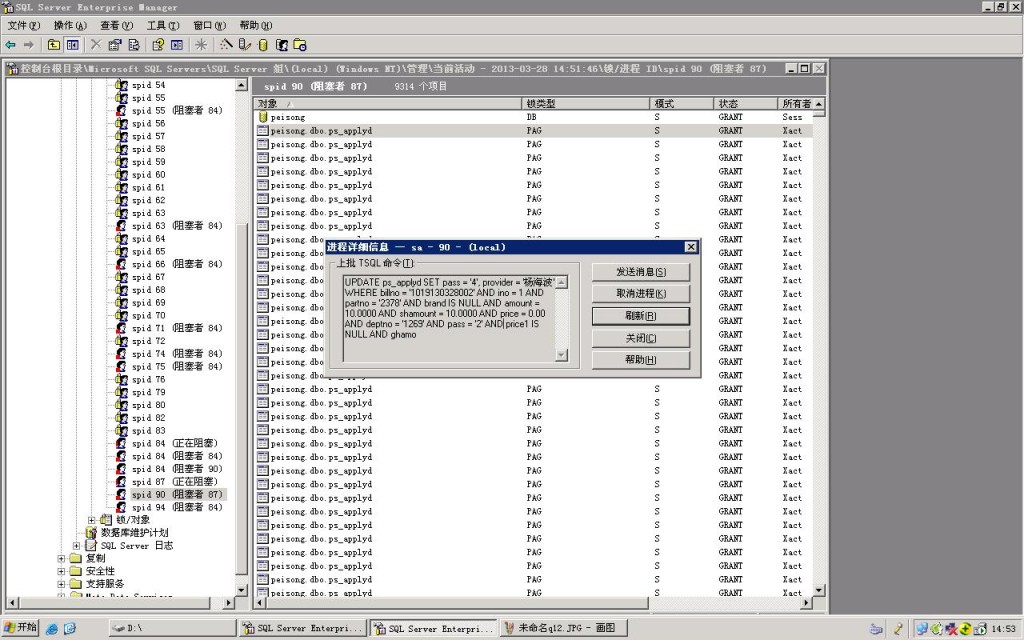Expand the SQL Server 日志 node
Image resolution: width=1024 pixels, height=640 pixels.
point(76,546)
